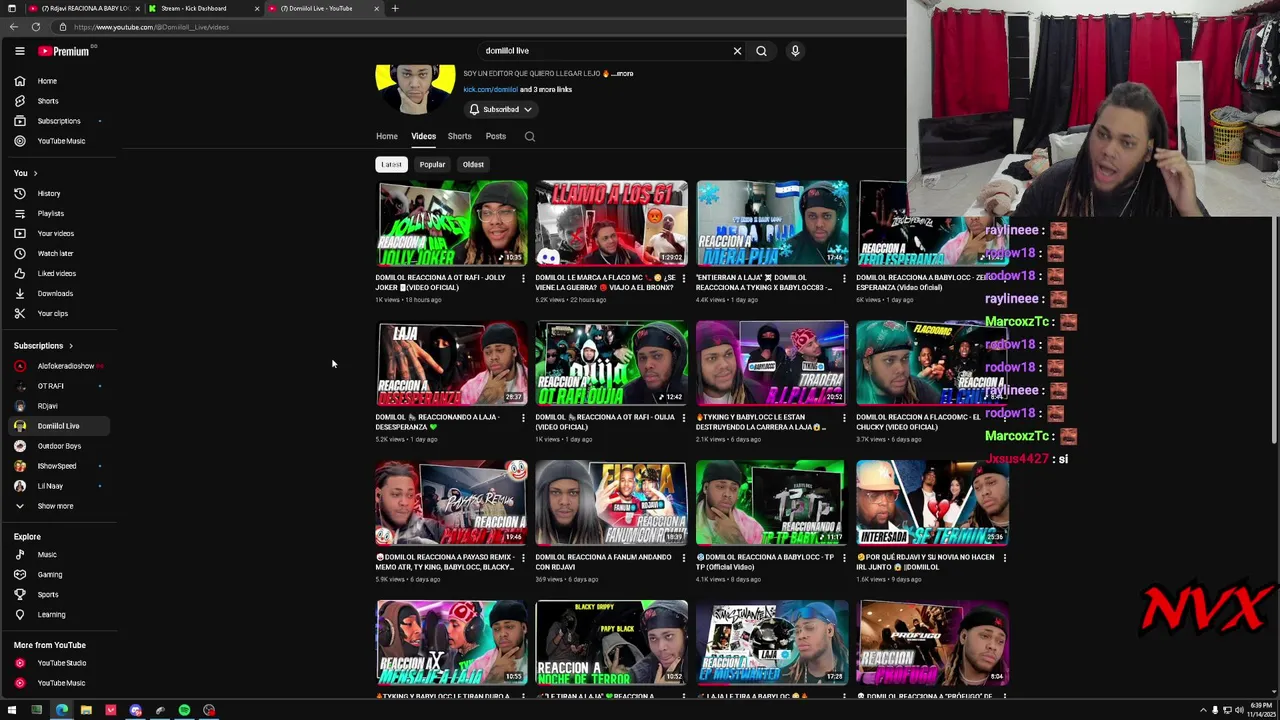Viewport: 1280px width, 720px height.
Task: Open Gaming under Explore
Action: coord(49,575)
